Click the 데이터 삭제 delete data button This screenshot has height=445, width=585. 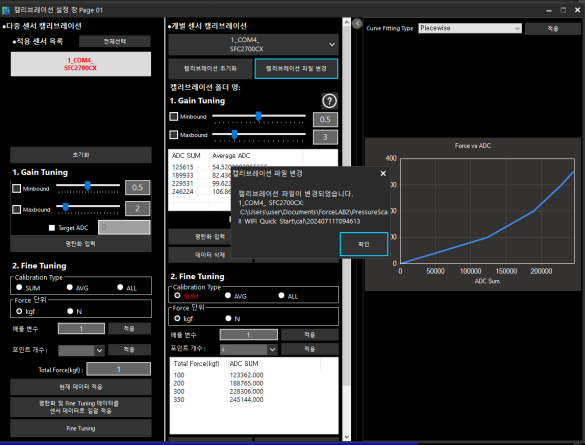(200, 255)
